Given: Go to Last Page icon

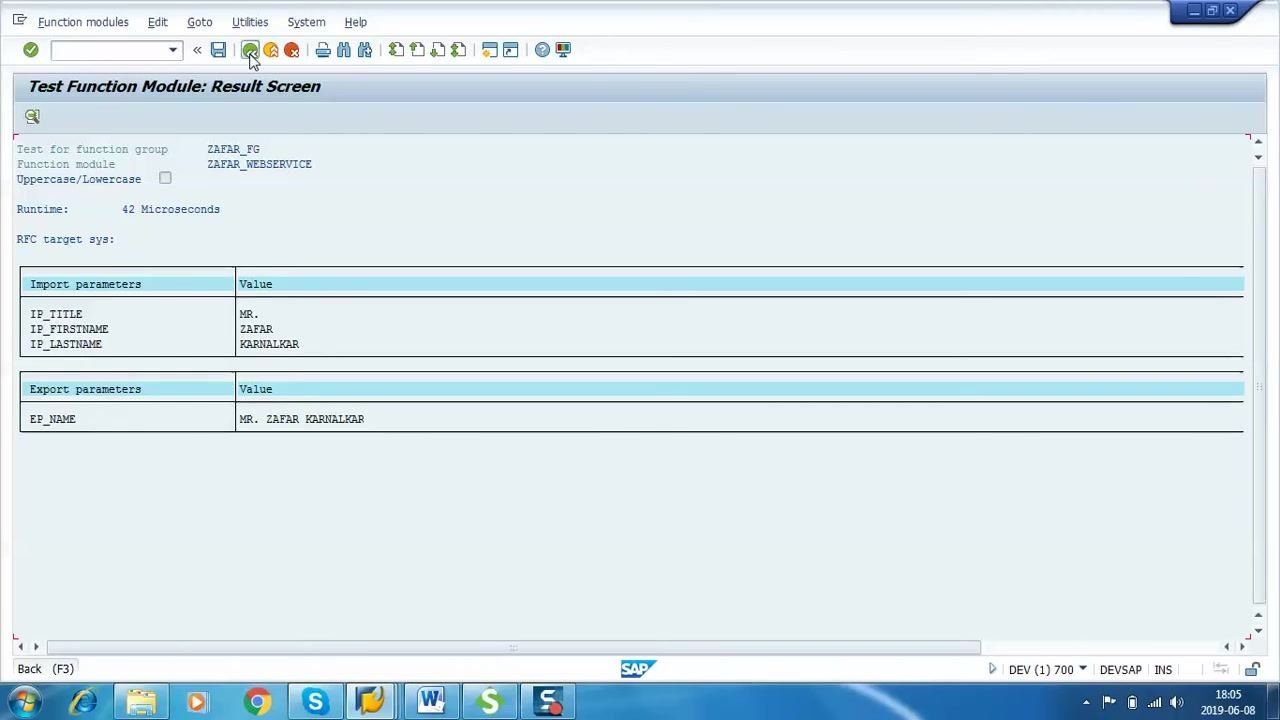Looking at the screenshot, I should click(x=459, y=50).
